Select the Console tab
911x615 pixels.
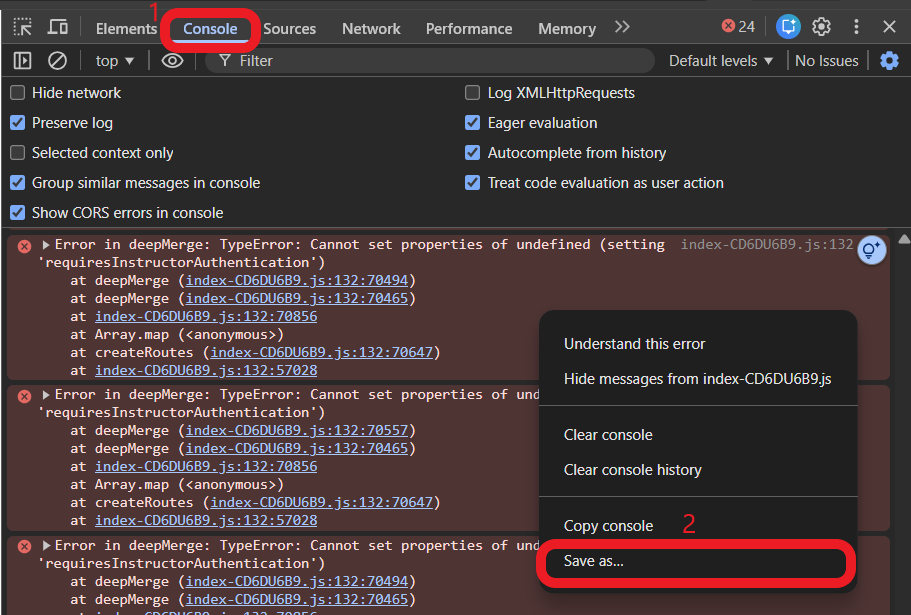point(210,28)
